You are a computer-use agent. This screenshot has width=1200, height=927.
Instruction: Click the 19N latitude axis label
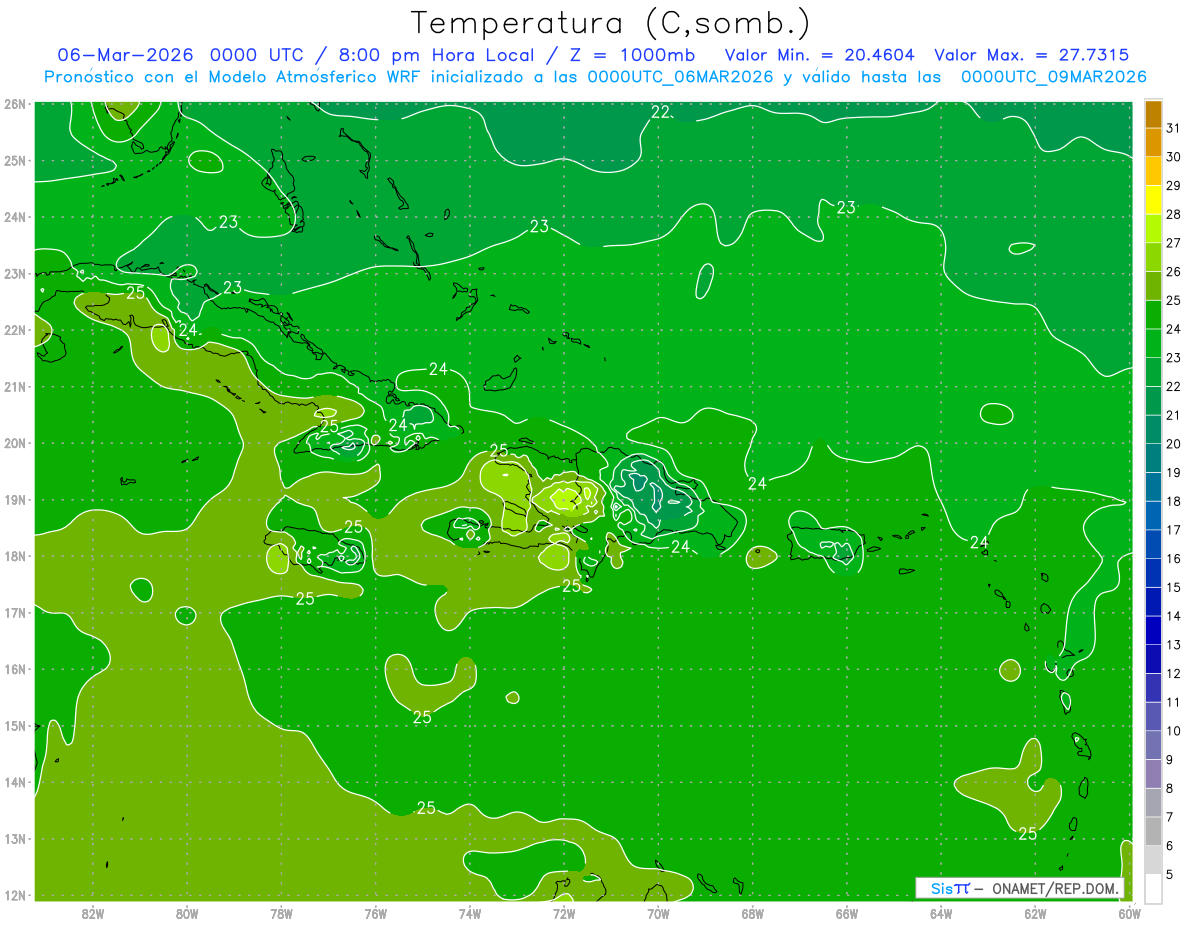15,499
